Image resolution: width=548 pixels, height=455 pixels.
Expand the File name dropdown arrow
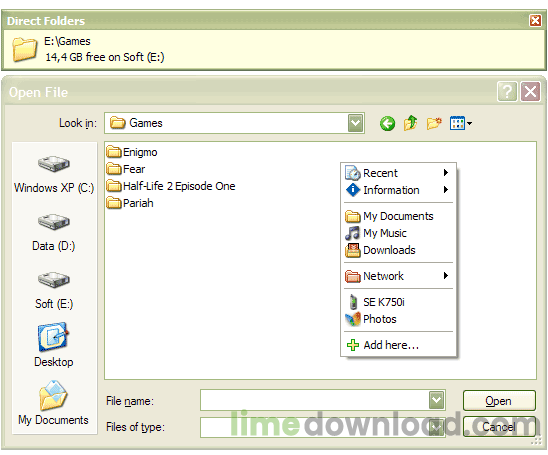pos(436,400)
